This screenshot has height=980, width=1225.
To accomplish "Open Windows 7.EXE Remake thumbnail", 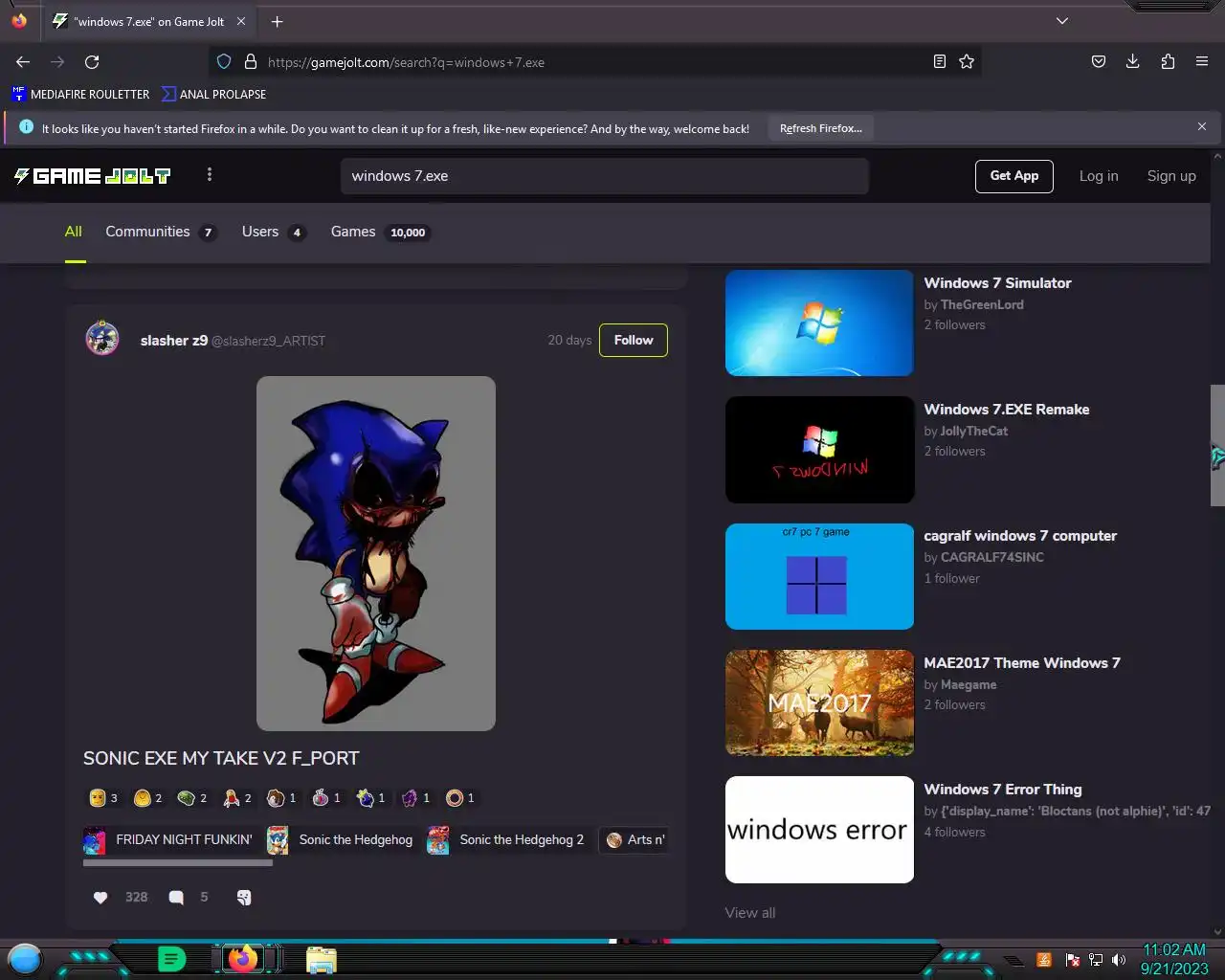I will tap(819, 450).
